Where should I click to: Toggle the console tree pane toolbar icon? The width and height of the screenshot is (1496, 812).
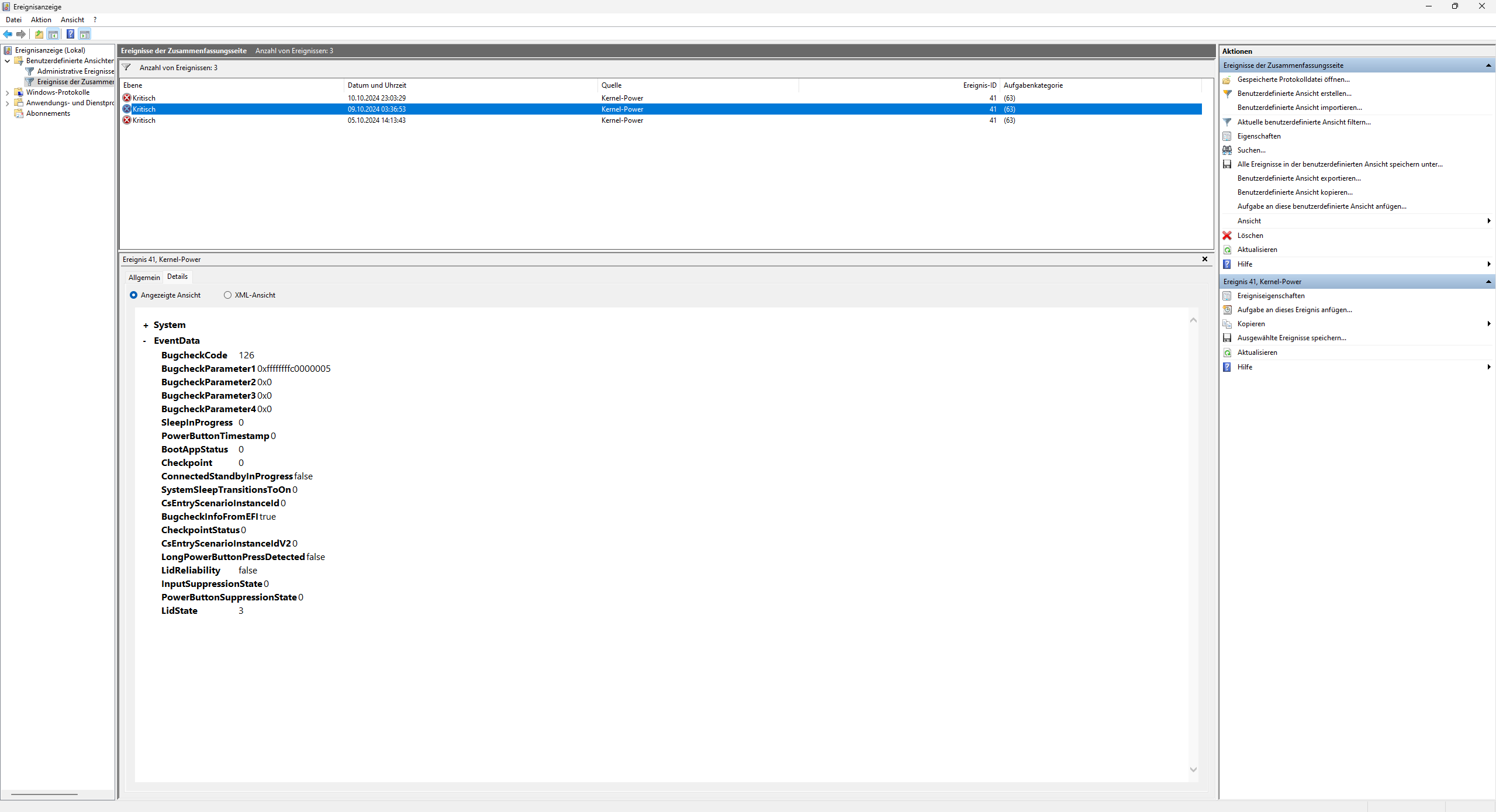[x=53, y=34]
